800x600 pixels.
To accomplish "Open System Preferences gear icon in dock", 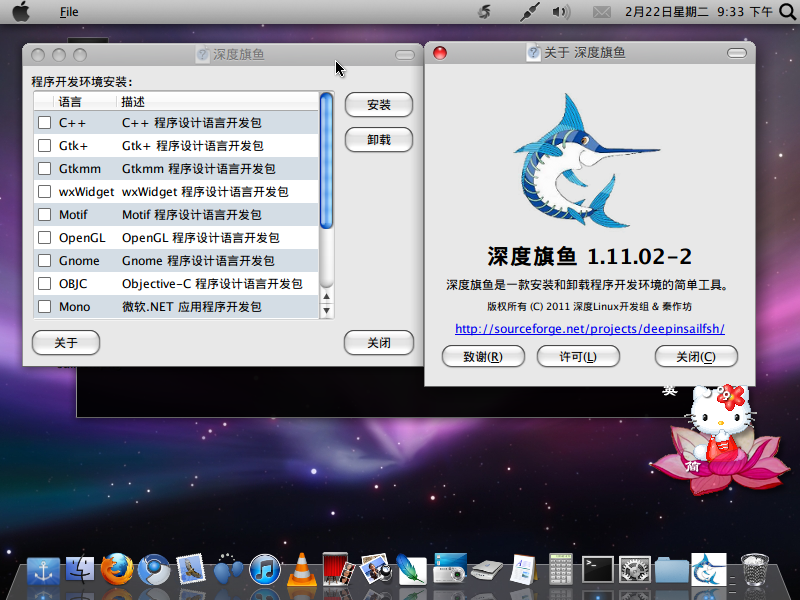I will pos(635,570).
